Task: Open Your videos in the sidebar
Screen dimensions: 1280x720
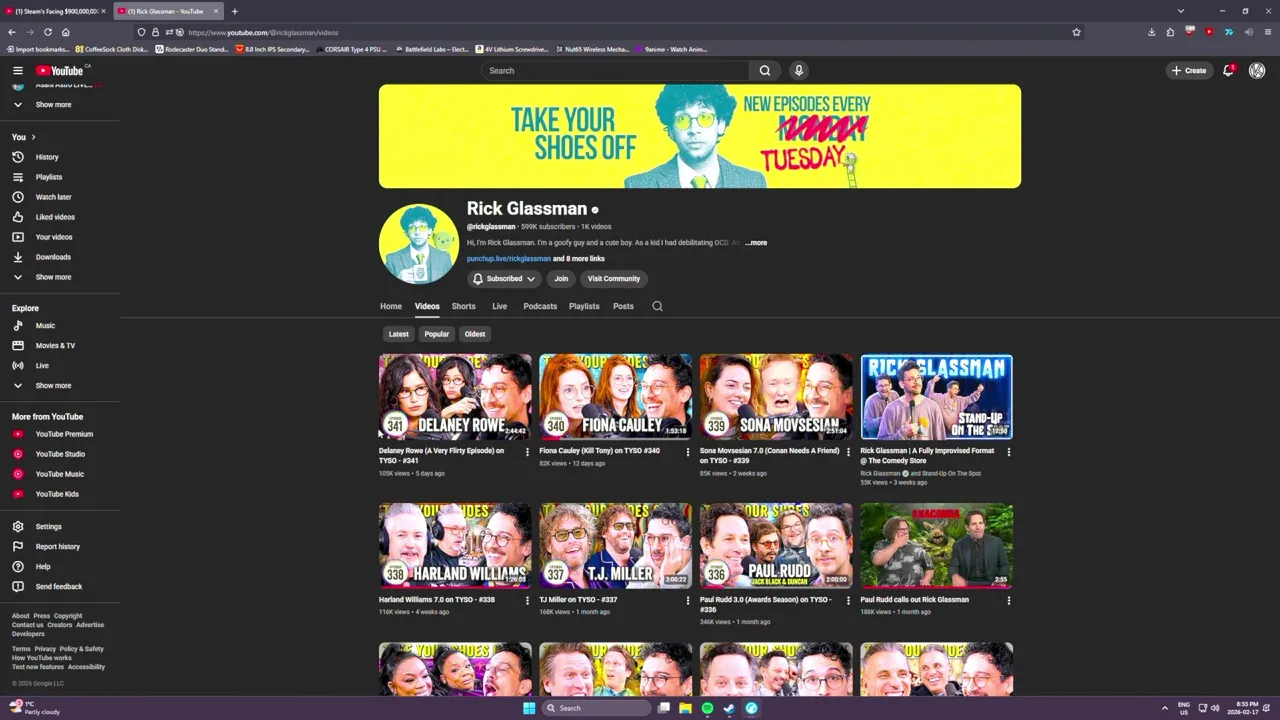Action: (54, 237)
